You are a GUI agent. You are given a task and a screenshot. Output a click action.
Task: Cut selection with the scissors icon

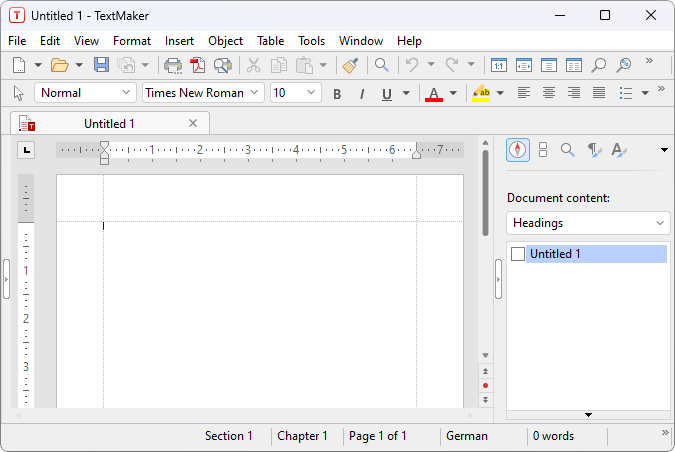coord(254,65)
